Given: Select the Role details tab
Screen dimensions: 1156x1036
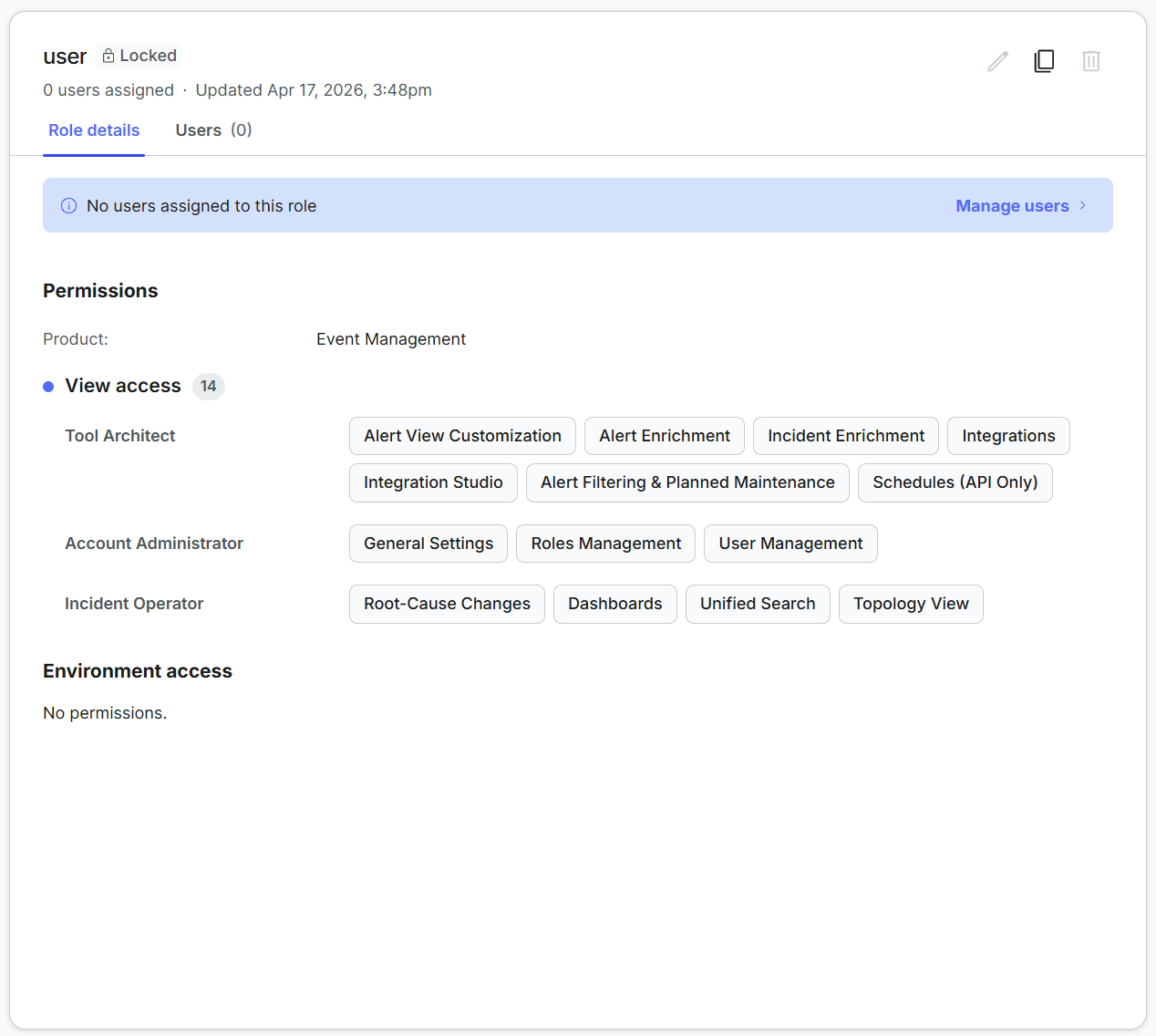Looking at the screenshot, I should (x=94, y=130).
